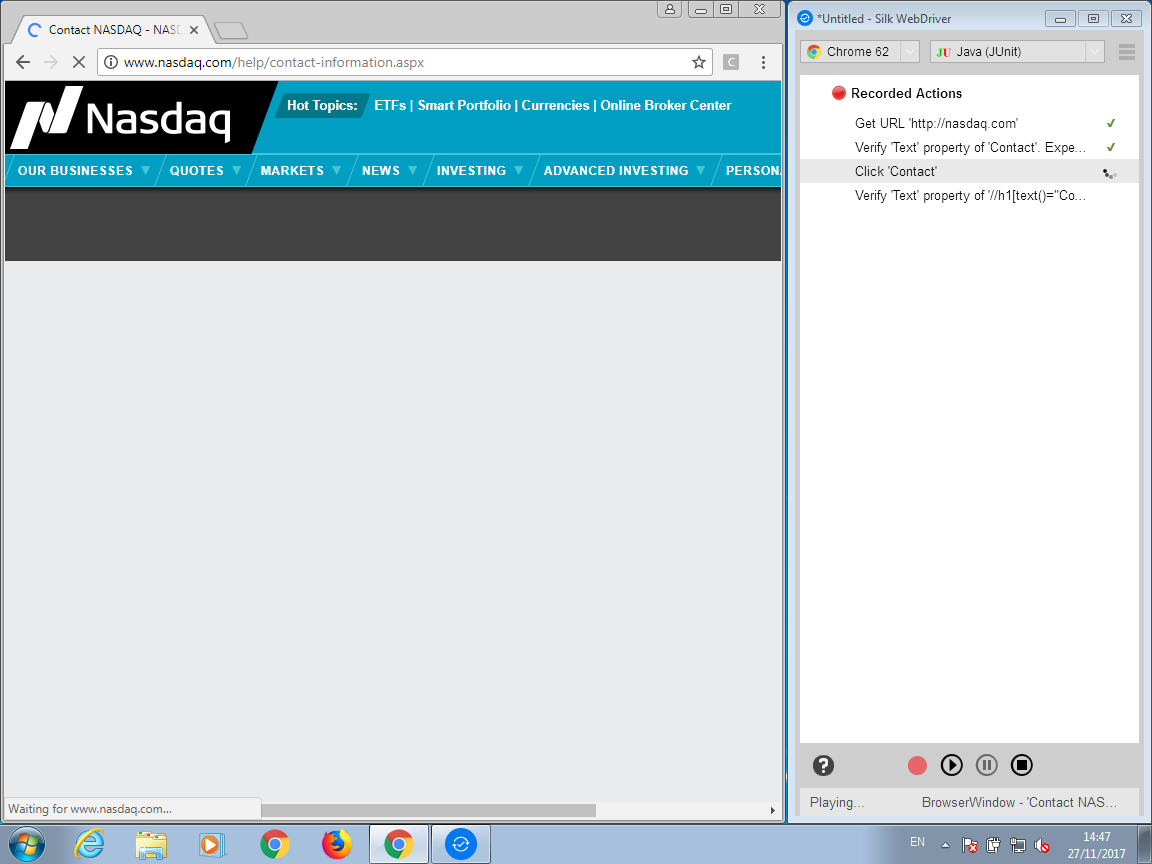The width and height of the screenshot is (1152, 864).
Task: Stop playback in Silk WebDriver
Action: click(x=1021, y=766)
